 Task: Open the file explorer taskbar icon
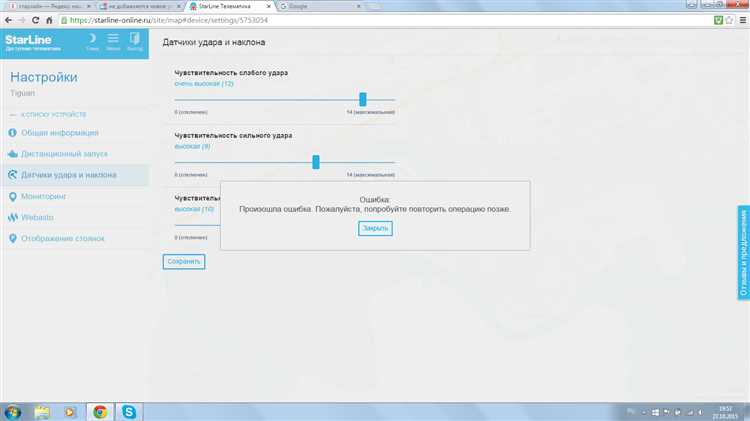pos(42,412)
